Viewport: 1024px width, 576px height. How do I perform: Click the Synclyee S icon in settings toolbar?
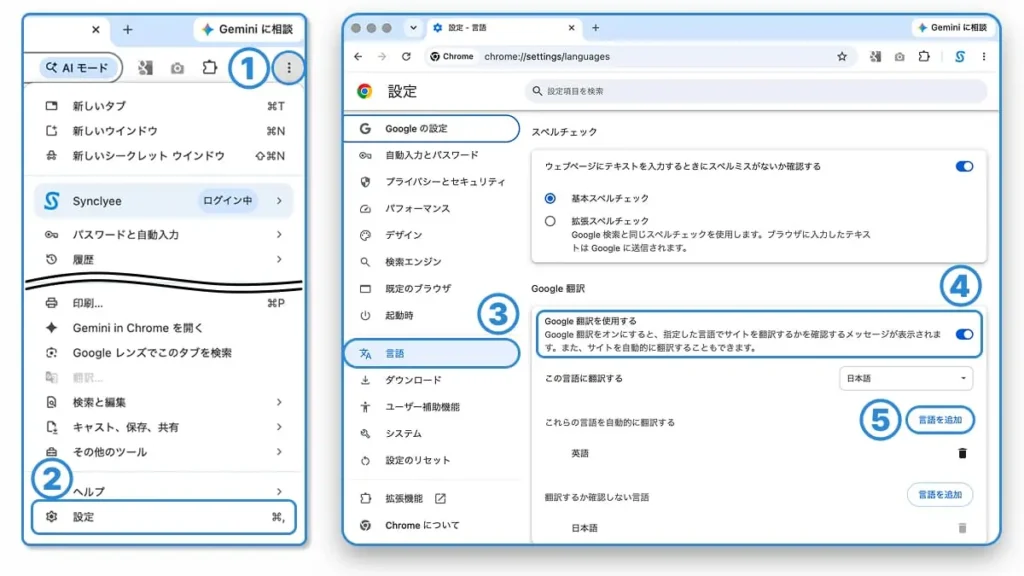coord(959,57)
